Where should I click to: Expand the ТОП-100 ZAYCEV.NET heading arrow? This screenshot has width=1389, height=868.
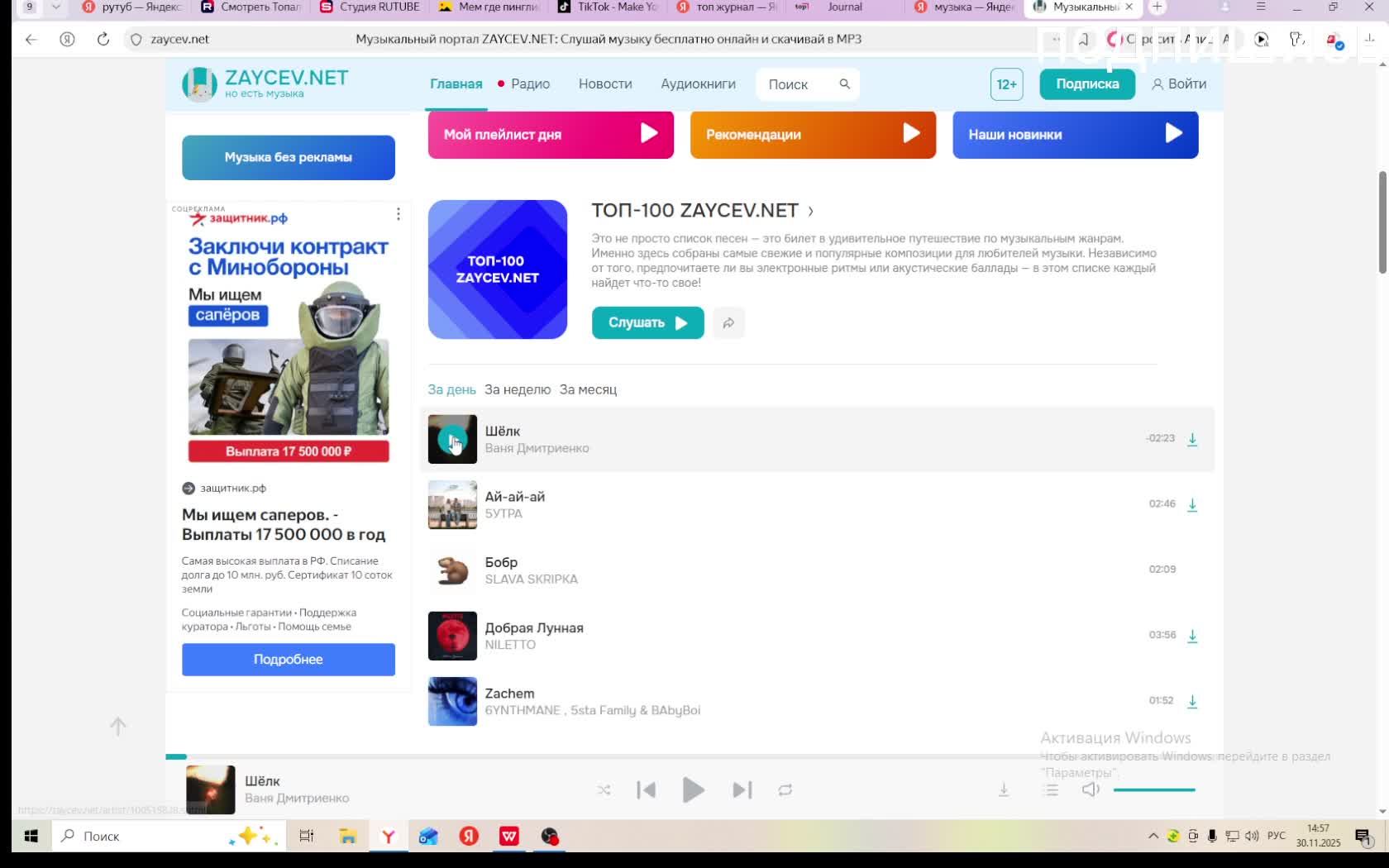810,212
